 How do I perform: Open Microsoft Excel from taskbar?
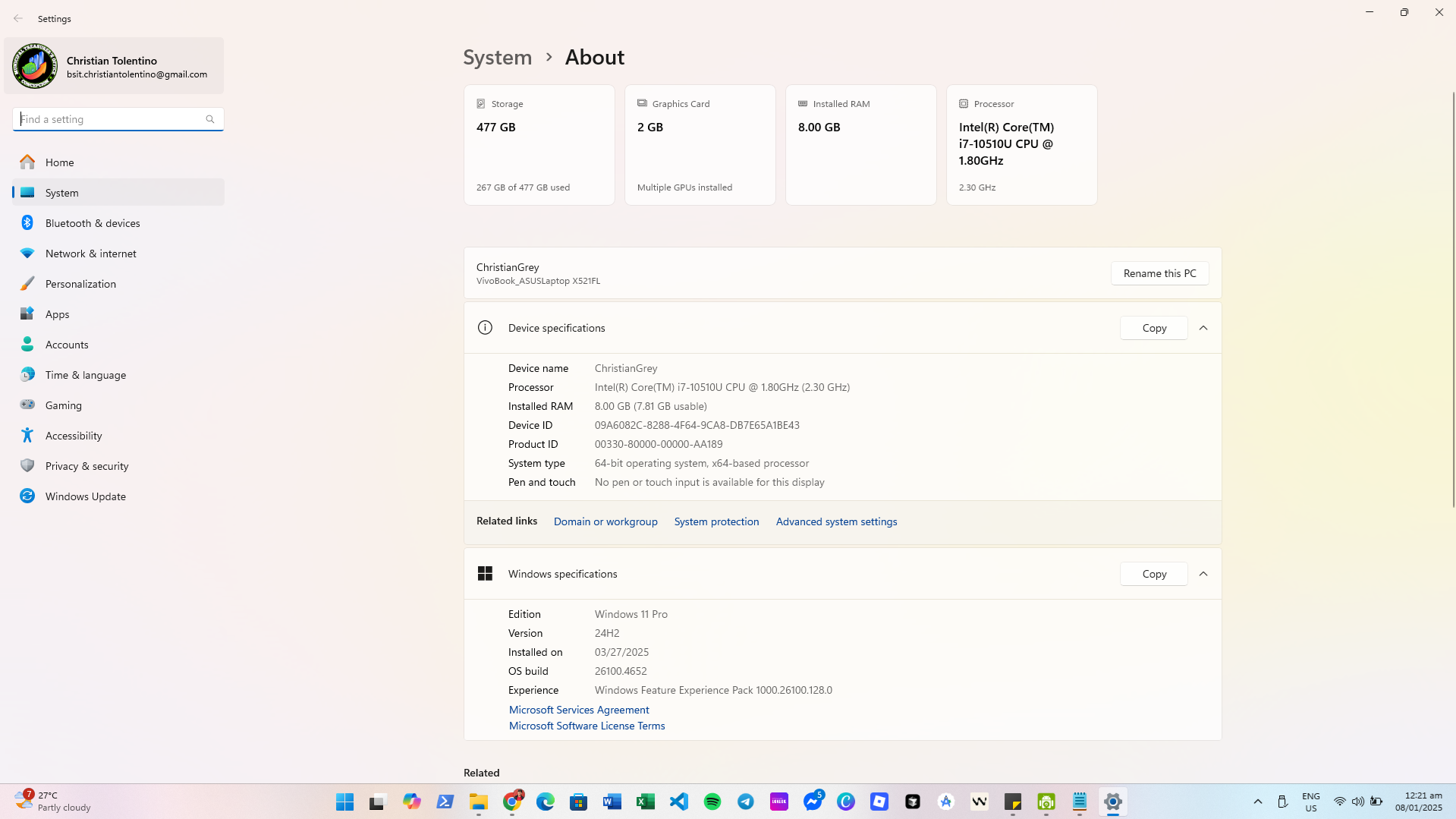click(646, 802)
